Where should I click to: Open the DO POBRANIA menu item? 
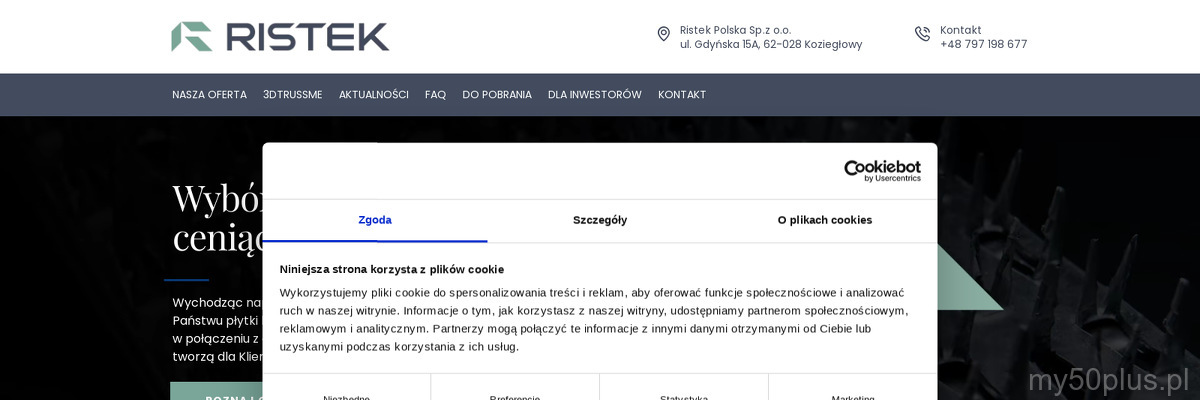[x=497, y=95]
